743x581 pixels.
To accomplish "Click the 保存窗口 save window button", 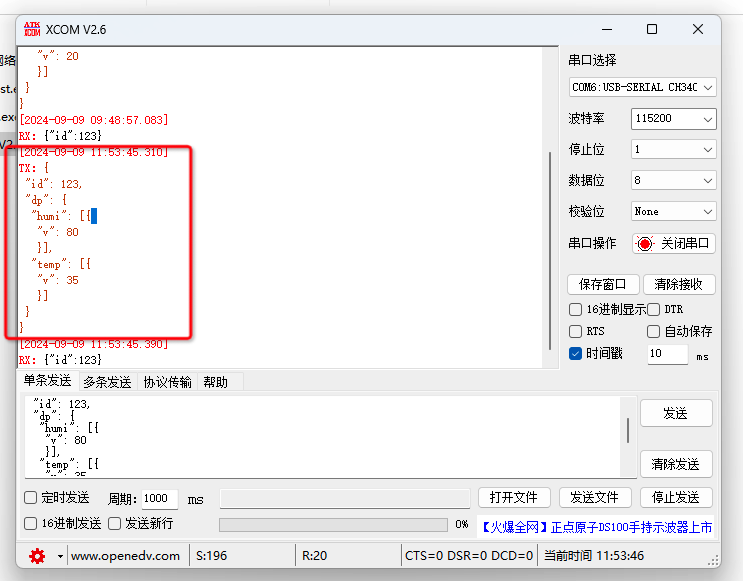I will click(602, 285).
